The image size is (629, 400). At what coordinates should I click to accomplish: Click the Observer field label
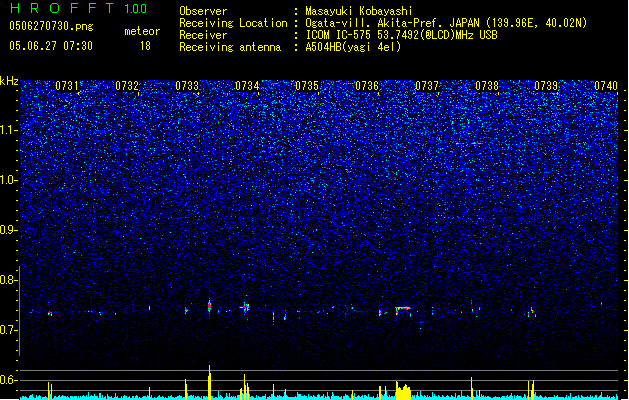(203, 11)
